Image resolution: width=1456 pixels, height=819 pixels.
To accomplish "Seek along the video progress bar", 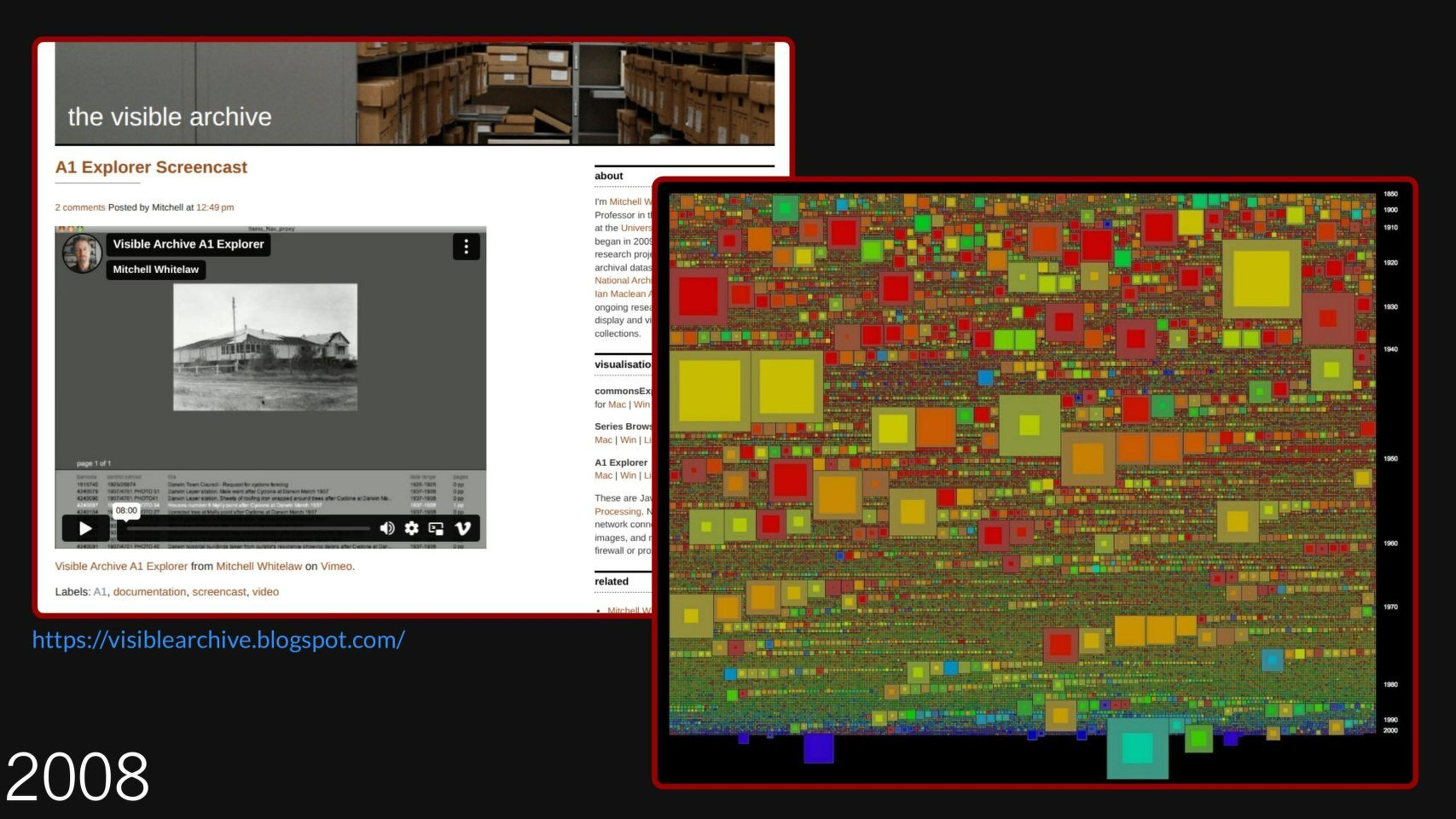I will [x=247, y=528].
